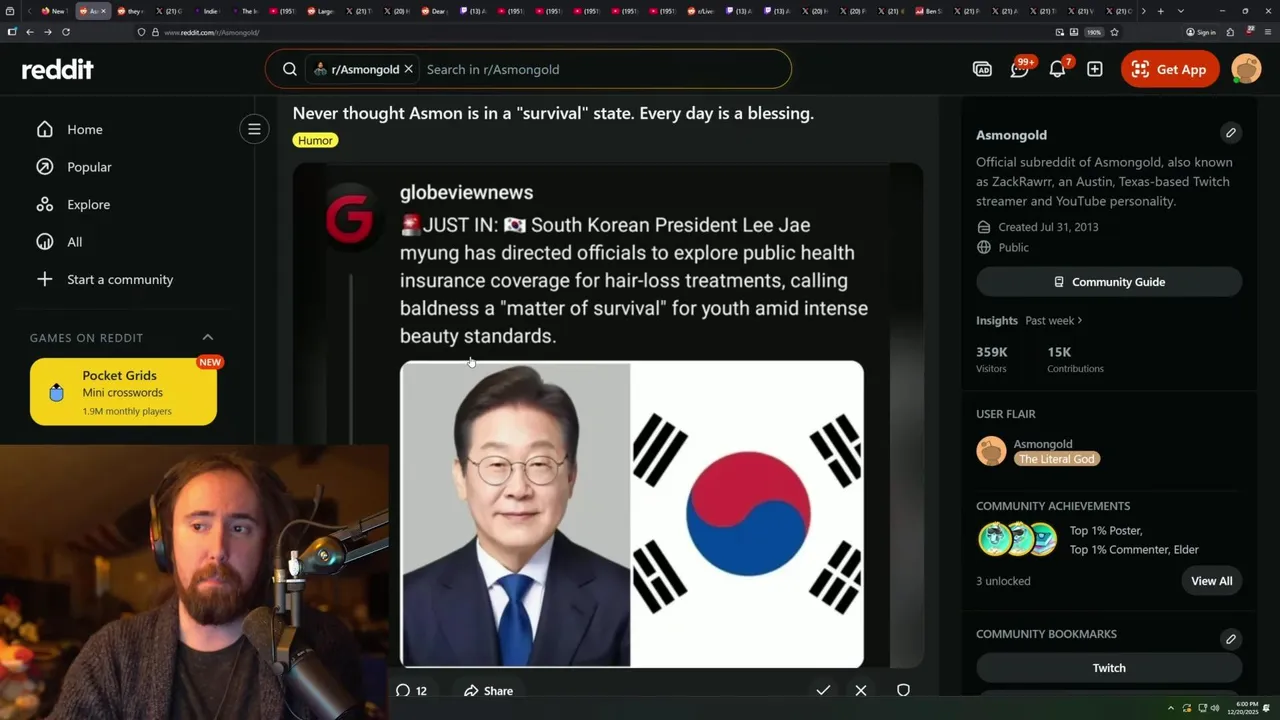Edit the Asmongold community description pencil

(x=1231, y=132)
